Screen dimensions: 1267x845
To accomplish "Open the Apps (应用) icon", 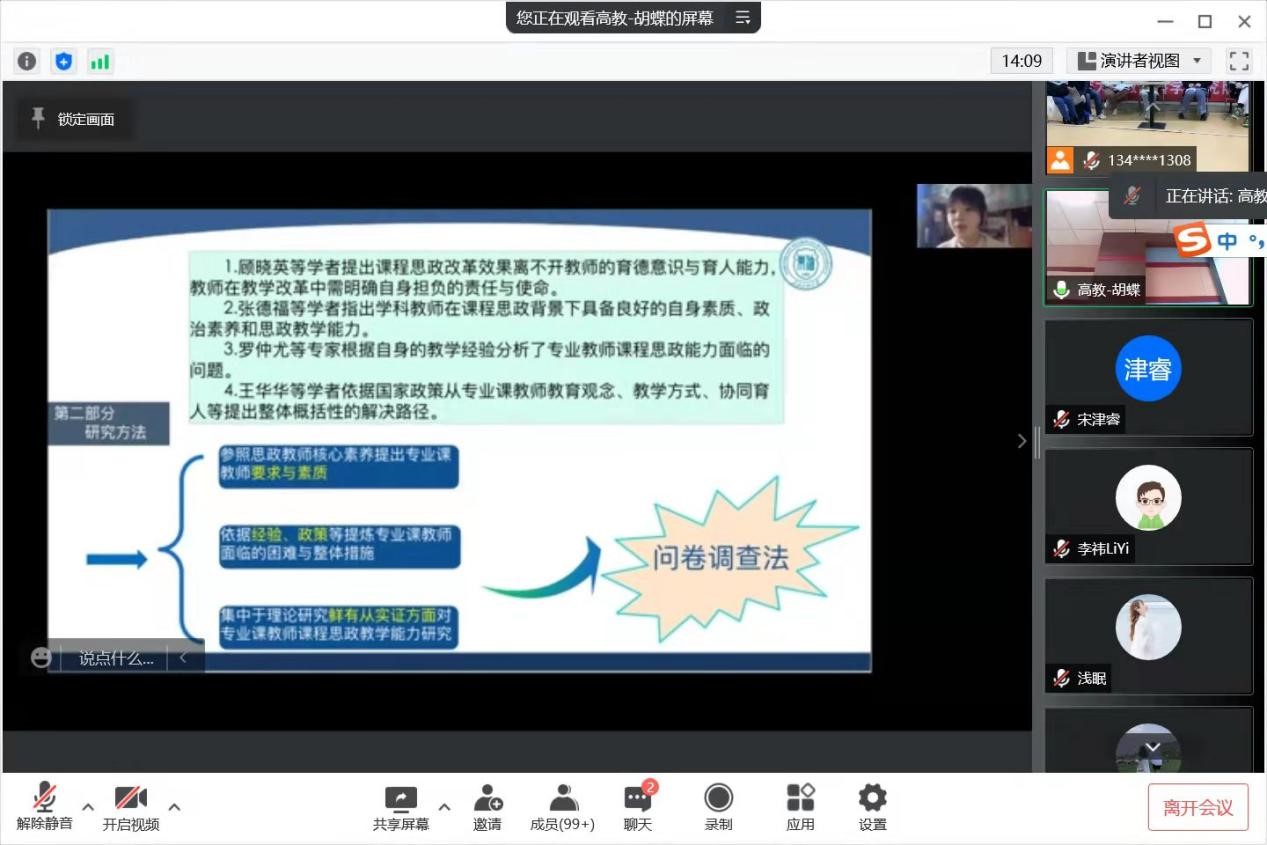I will [800, 807].
